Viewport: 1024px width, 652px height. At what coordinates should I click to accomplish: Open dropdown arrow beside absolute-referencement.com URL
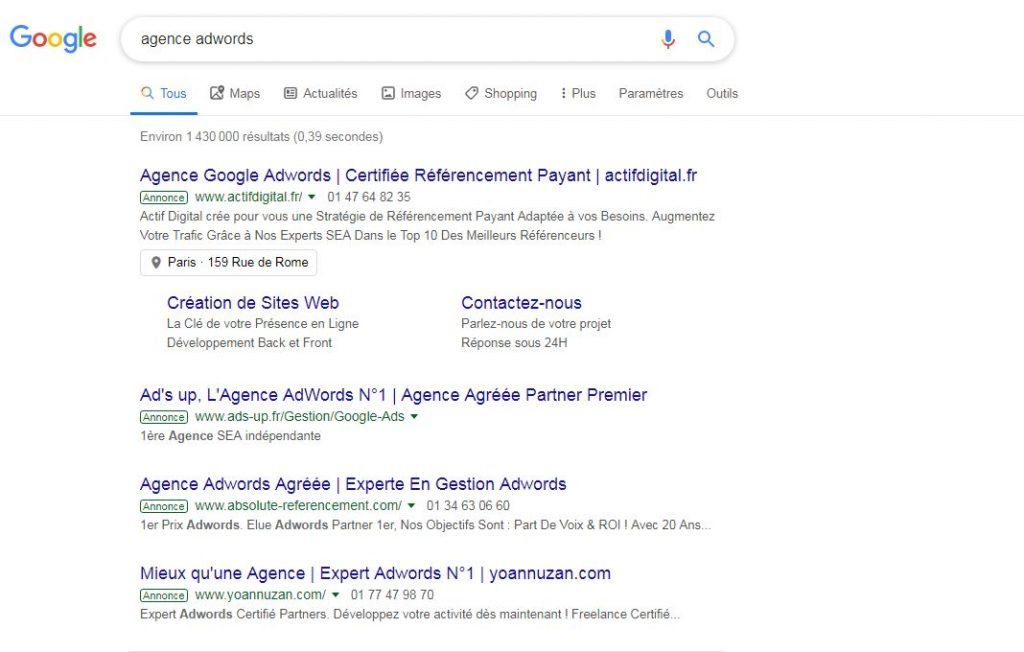pyautogui.click(x=411, y=505)
